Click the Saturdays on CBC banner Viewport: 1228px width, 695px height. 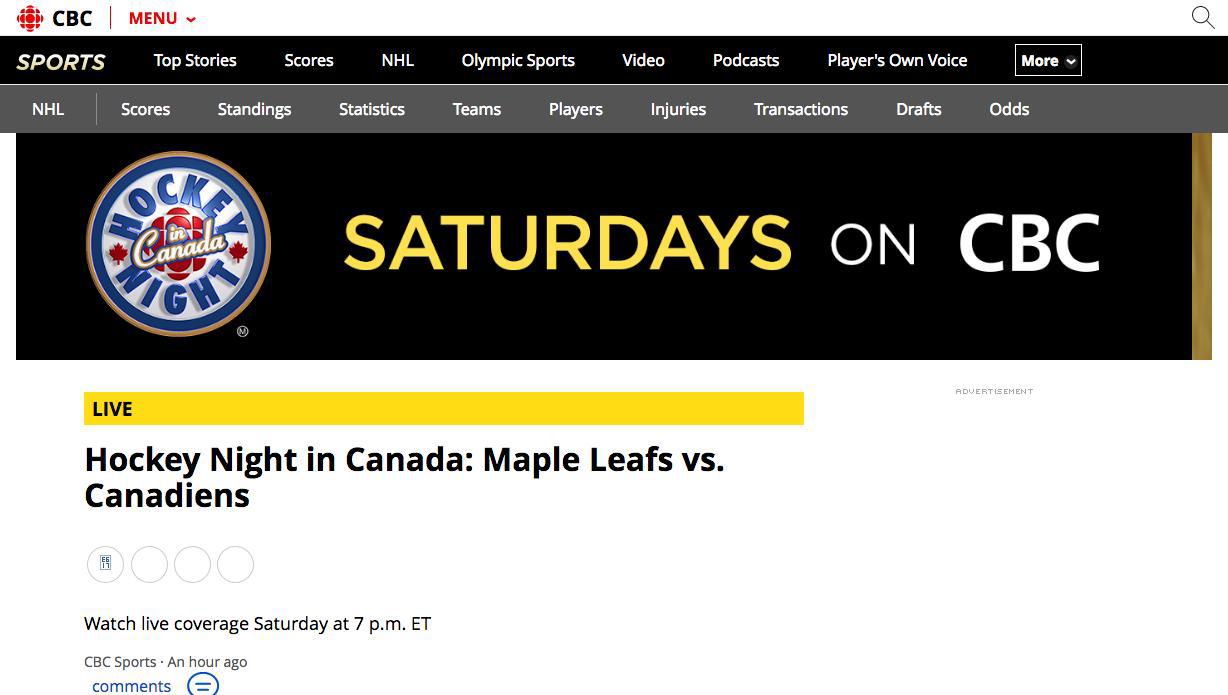pos(613,246)
